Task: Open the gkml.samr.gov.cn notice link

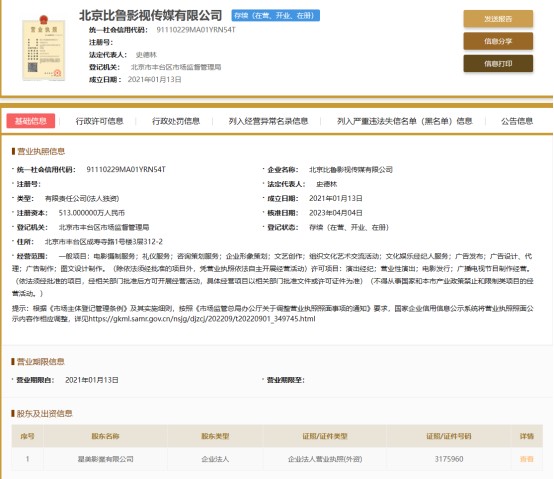Action: click(202, 319)
